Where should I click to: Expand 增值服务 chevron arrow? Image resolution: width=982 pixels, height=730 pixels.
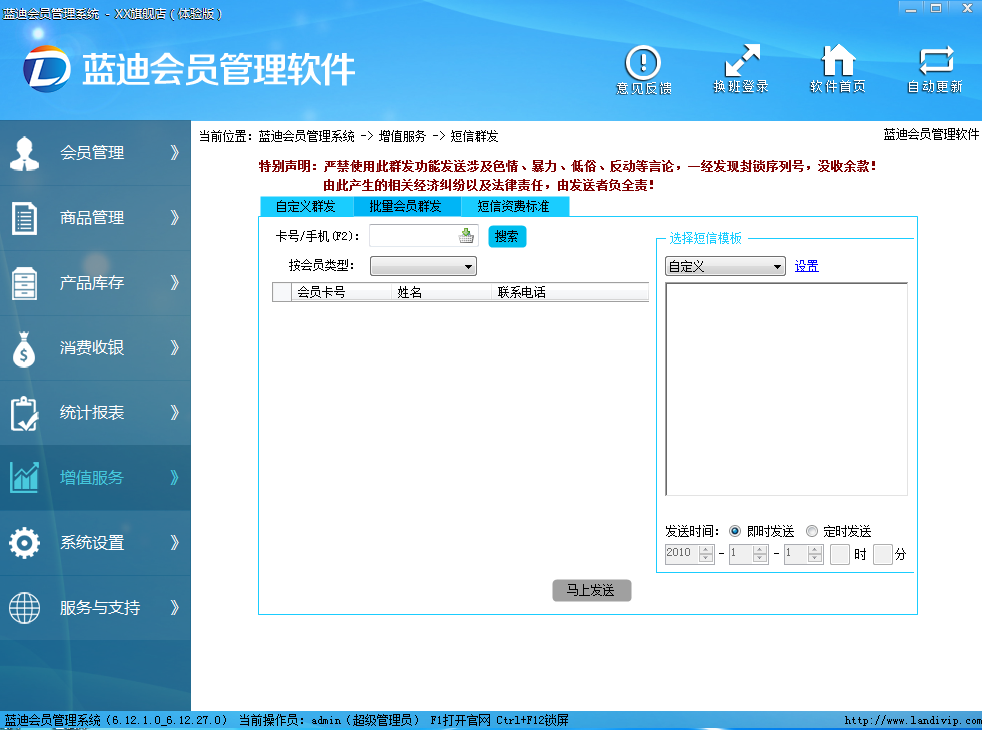[175, 478]
